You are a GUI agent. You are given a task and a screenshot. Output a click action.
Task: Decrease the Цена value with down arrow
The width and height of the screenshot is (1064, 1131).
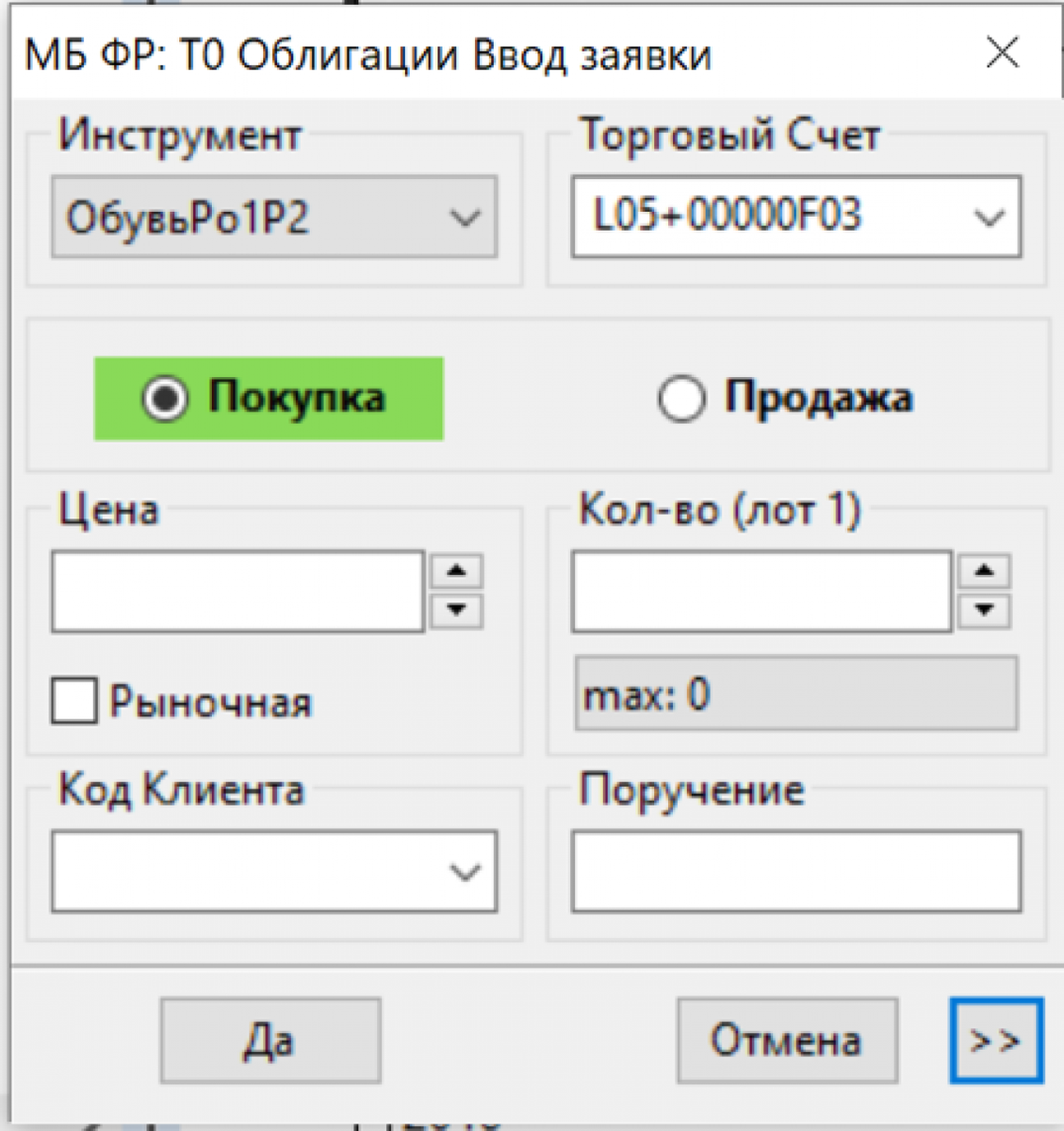[x=458, y=611]
